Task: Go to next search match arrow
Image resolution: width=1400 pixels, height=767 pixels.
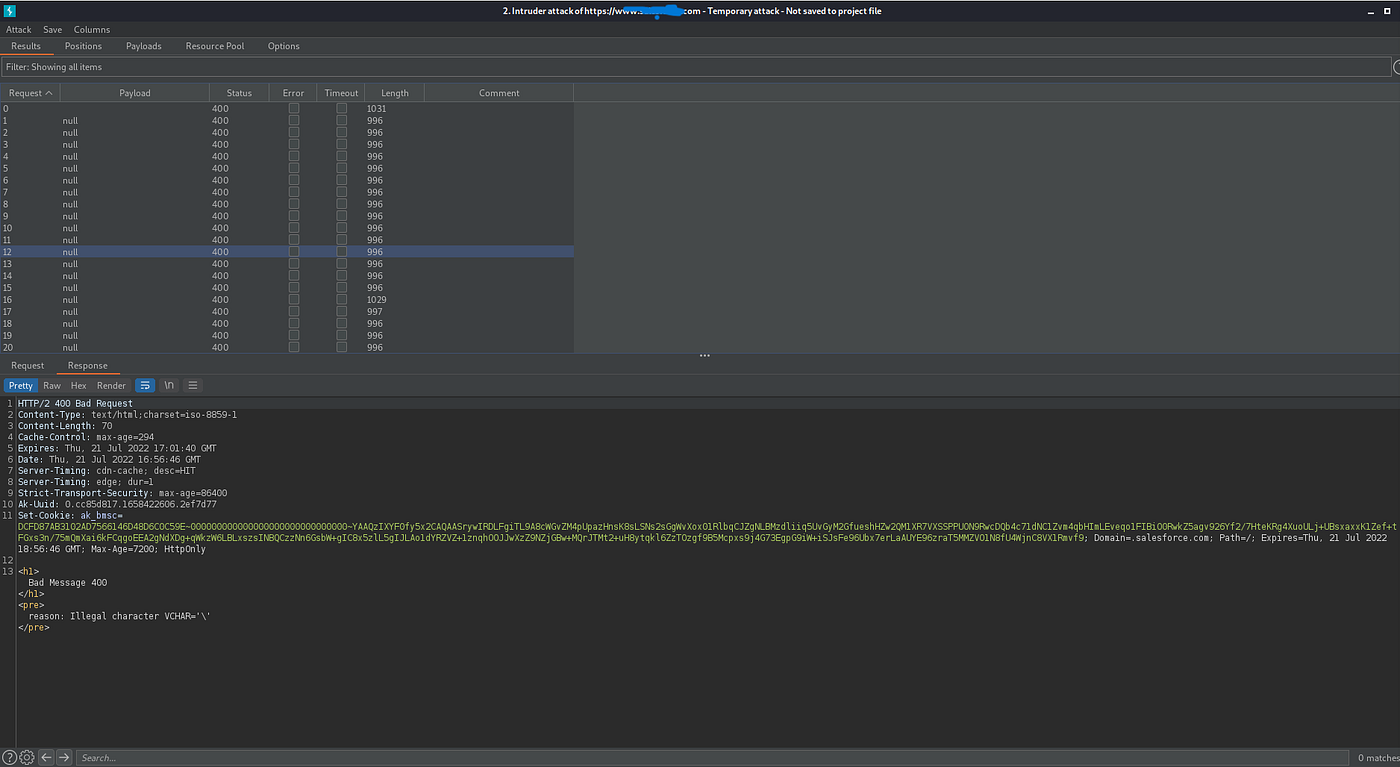Action: coord(64,758)
